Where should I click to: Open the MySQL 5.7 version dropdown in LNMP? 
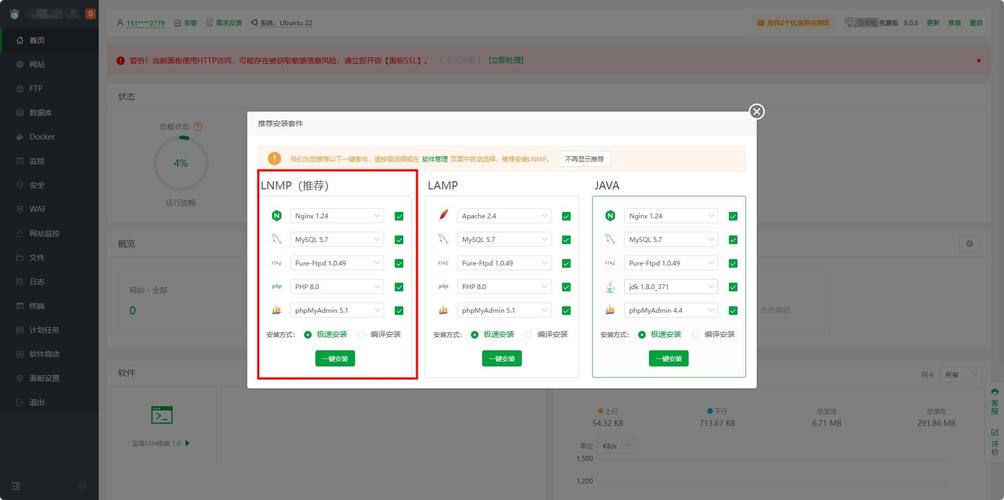(337, 240)
